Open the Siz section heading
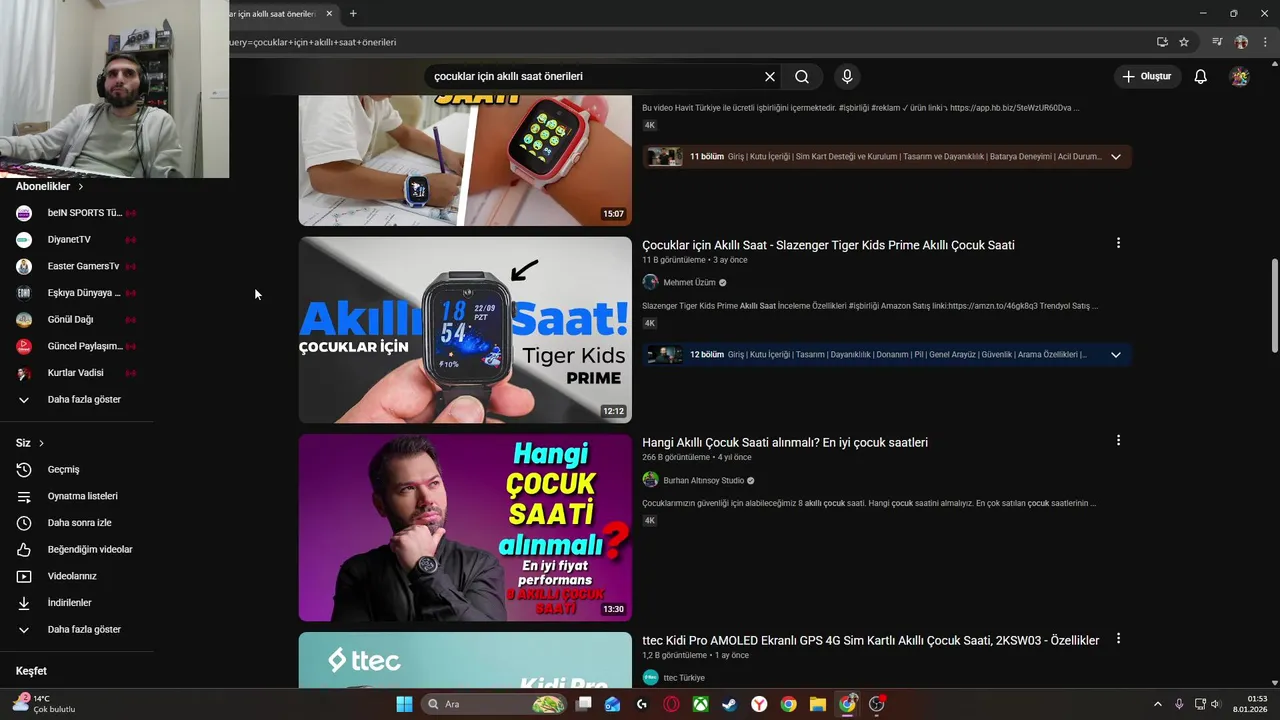 tap(30, 443)
